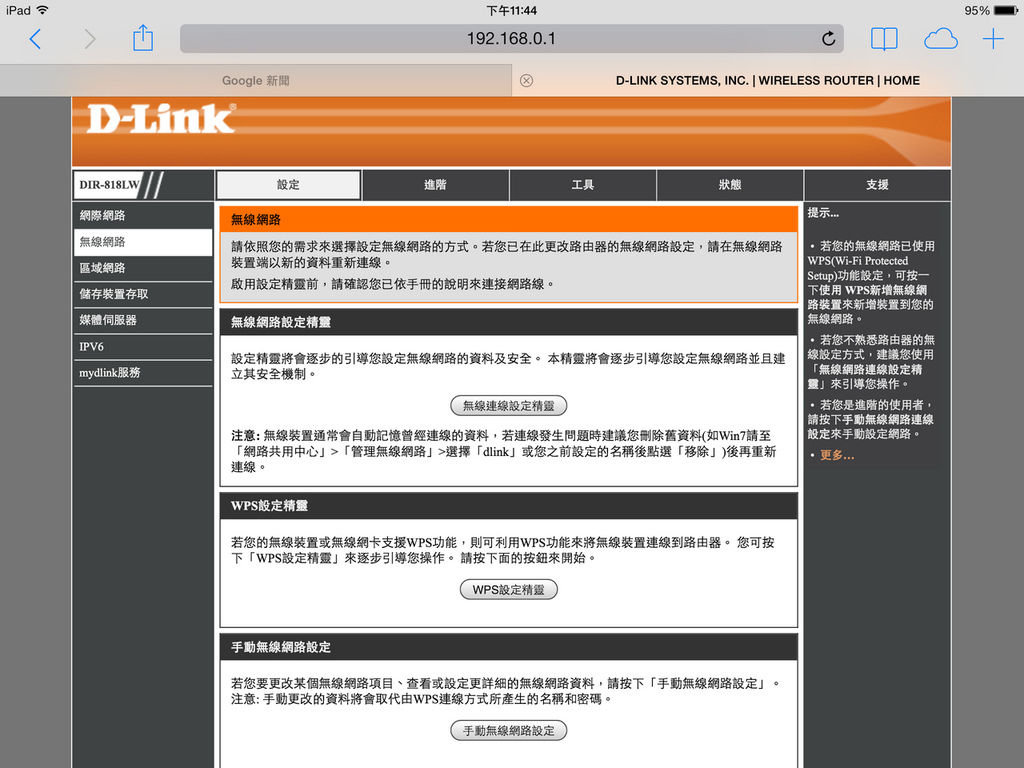The image size is (1024, 768).
Task: Tap the orange 無線網路 page heading
Action: tap(509, 219)
